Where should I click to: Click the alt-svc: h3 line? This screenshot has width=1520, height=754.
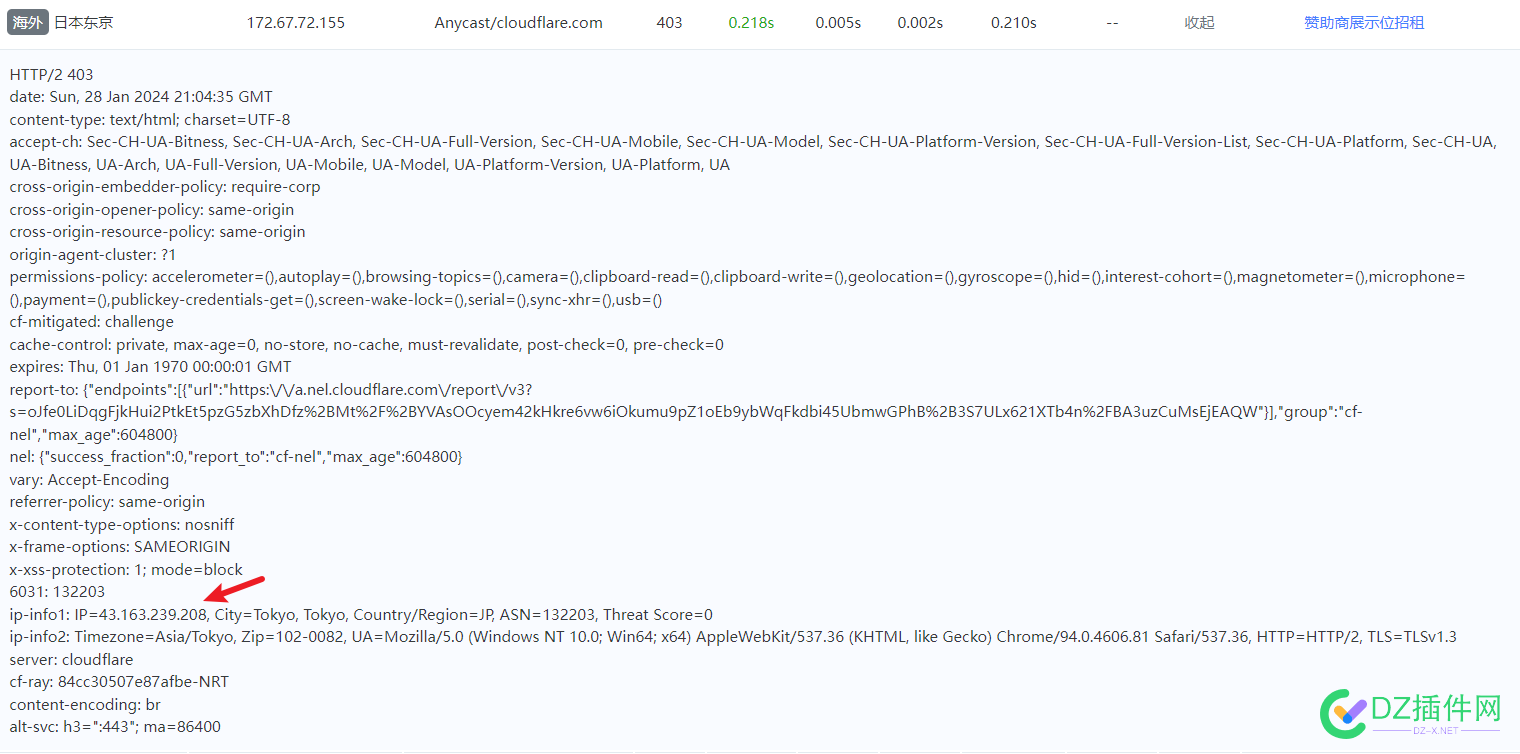(115, 727)
